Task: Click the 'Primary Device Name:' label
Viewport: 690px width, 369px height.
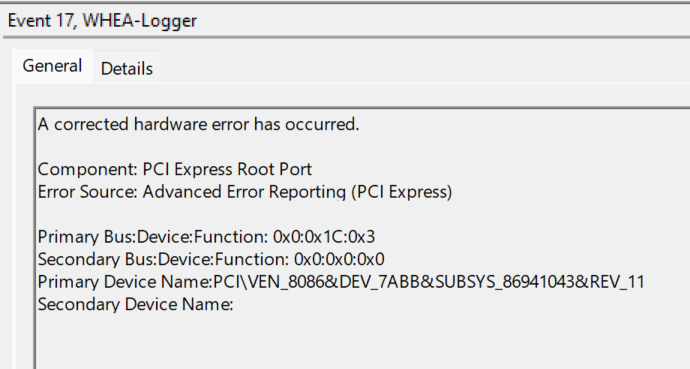Action: pos(125,282)
